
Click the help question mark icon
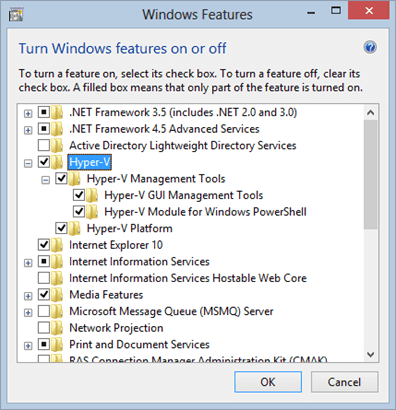pos(370,47)
